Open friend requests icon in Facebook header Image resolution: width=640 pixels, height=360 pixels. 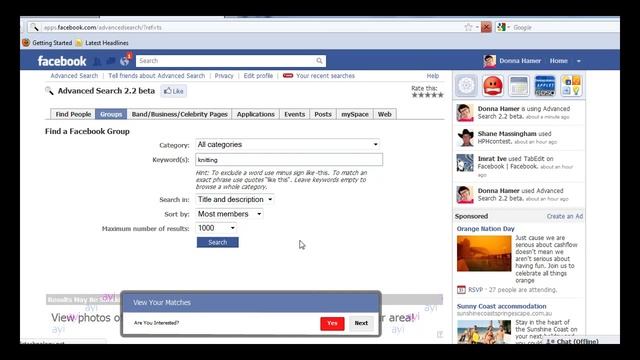[x=97, y=61]
